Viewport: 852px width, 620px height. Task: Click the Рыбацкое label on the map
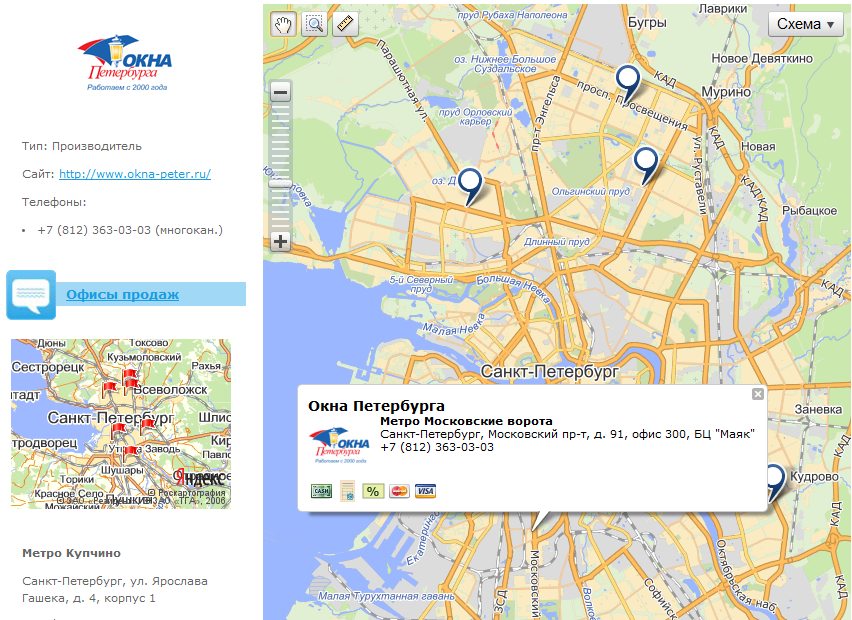pyautogui.click(x=809, y=211)
